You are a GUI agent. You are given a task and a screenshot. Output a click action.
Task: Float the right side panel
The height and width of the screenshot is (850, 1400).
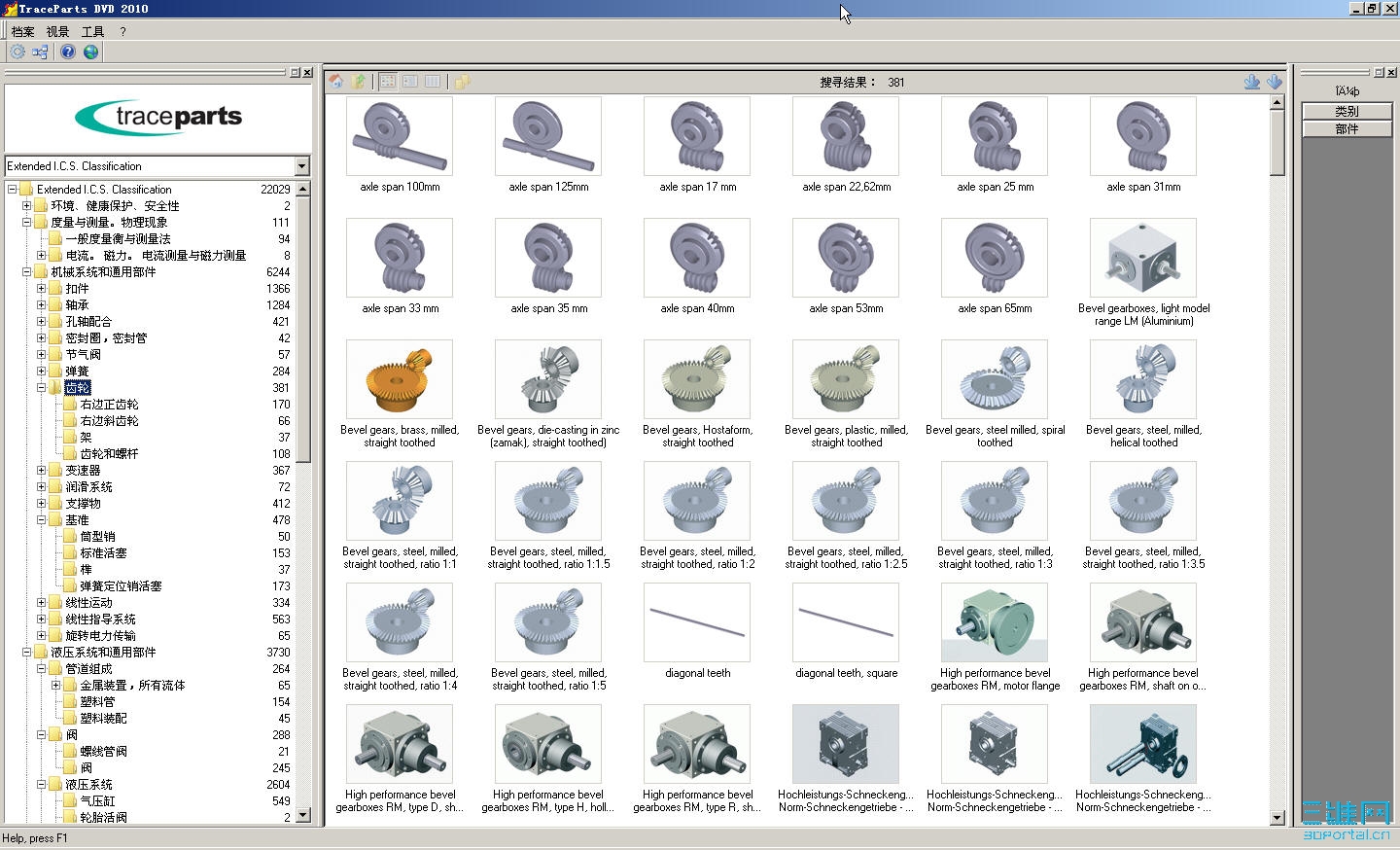(x=1379, y=72)
